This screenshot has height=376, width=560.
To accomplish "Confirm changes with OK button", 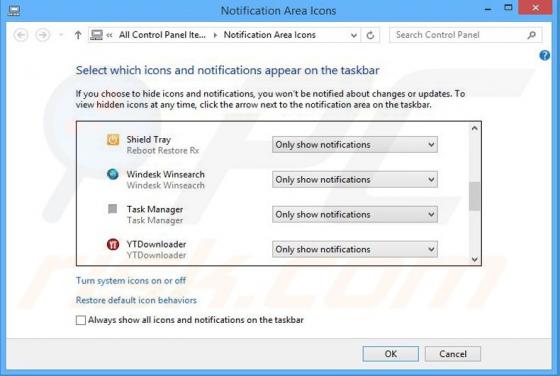I will [391, 354].
